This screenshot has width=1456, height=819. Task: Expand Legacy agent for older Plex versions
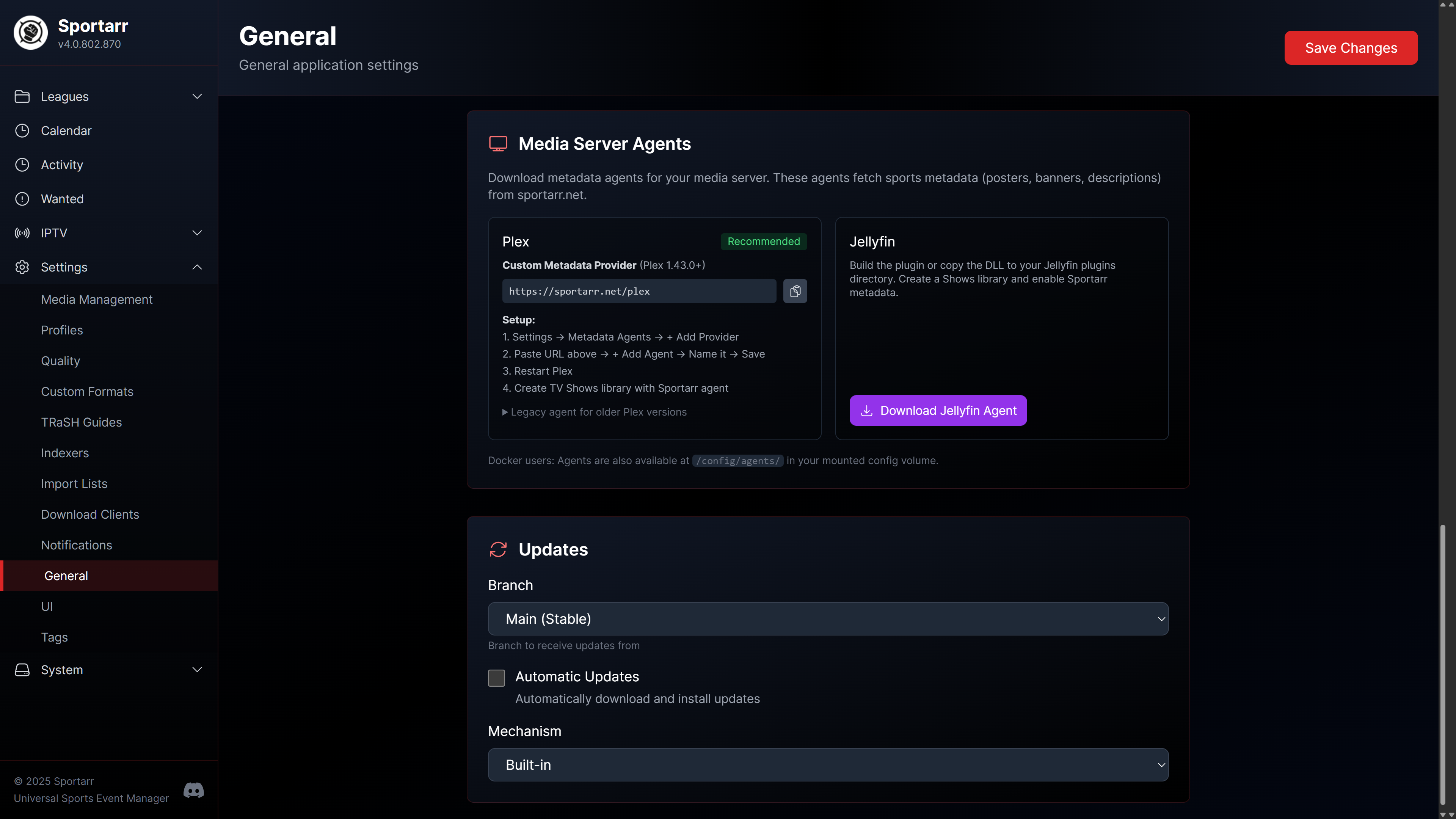[594, 412]
